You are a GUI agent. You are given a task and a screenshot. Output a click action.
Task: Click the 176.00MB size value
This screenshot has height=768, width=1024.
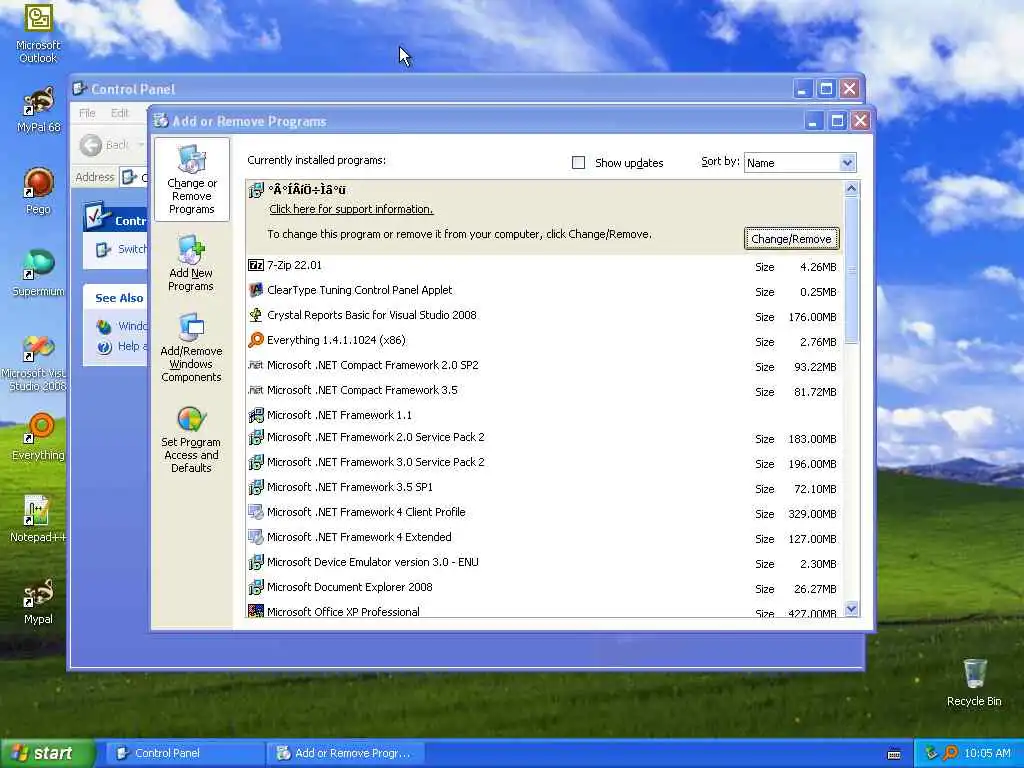click(812, 317)
